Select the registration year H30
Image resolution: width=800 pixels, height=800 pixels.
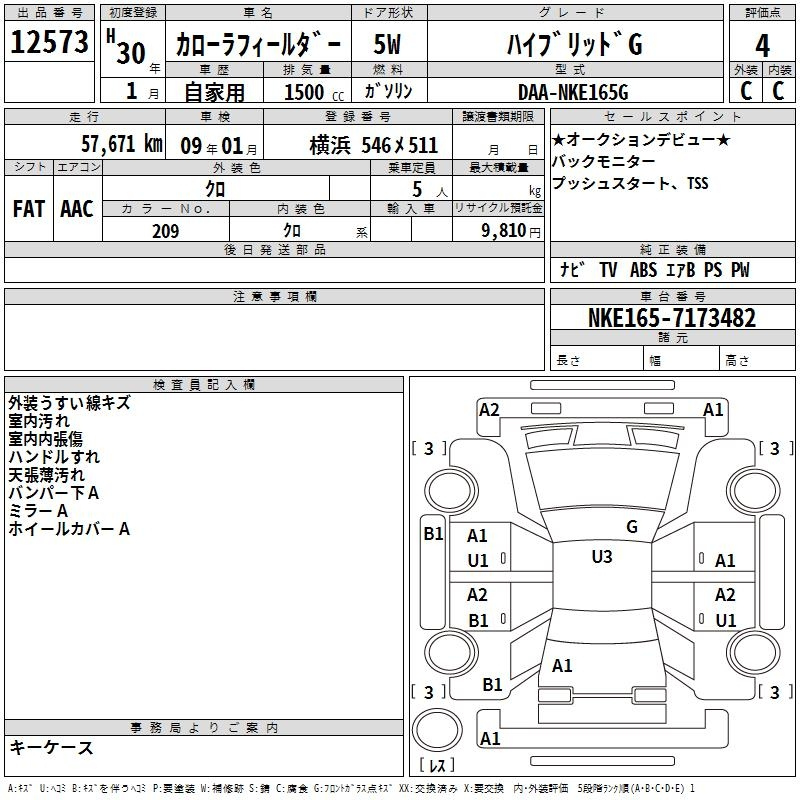(x=127, y=47)
